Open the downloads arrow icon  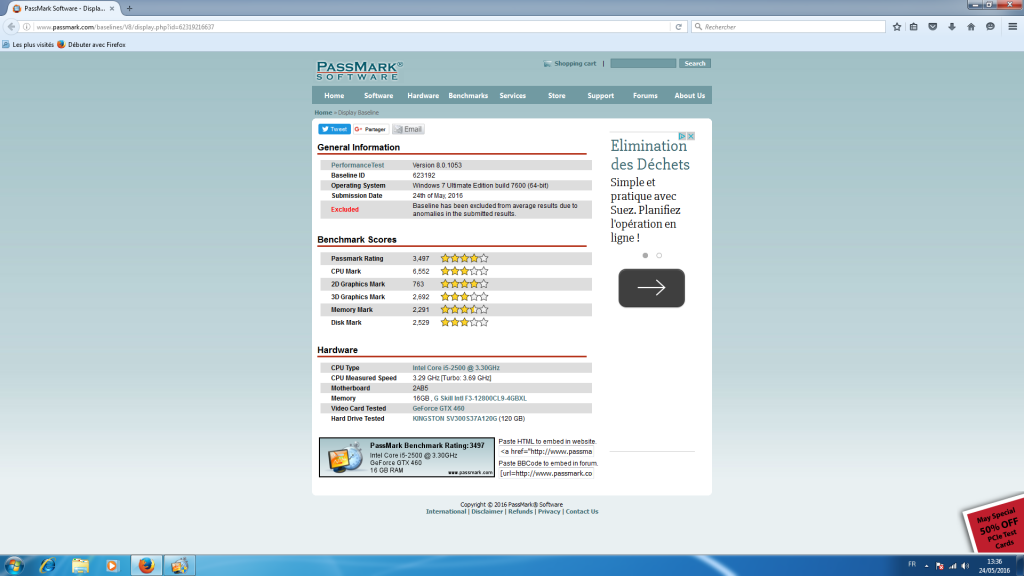tap(952, 27)
